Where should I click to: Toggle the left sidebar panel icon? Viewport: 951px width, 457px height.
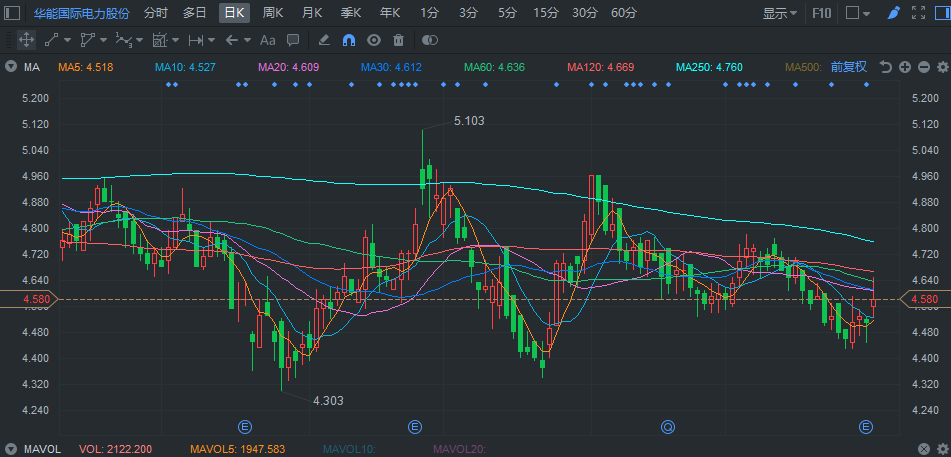tap(12, 13)
